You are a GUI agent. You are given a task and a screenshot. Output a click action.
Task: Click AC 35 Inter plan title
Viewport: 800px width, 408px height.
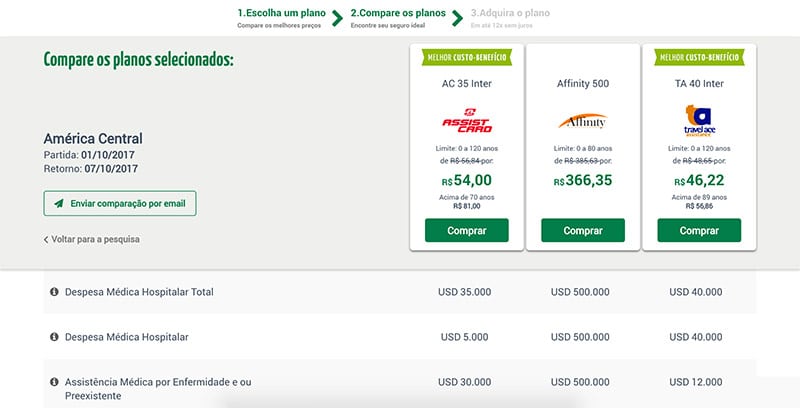tap(466, 84)
